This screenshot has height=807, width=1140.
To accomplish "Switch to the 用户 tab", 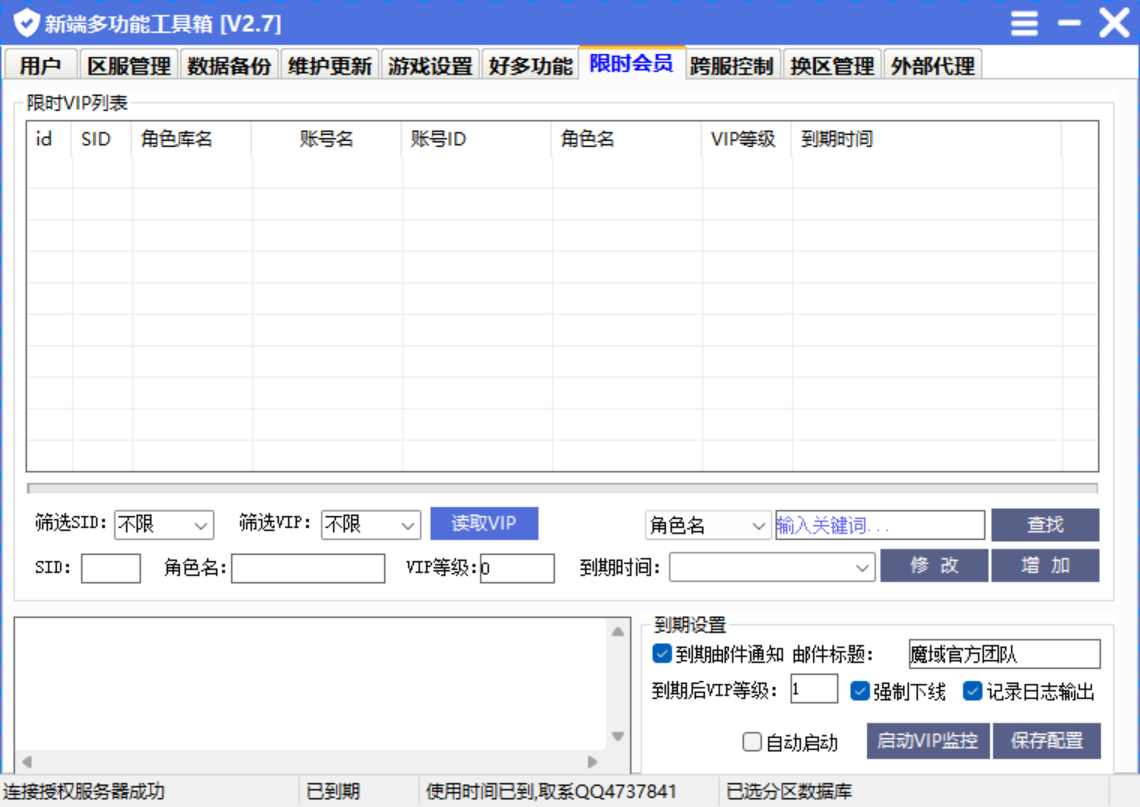I will [x=41, y=65].
